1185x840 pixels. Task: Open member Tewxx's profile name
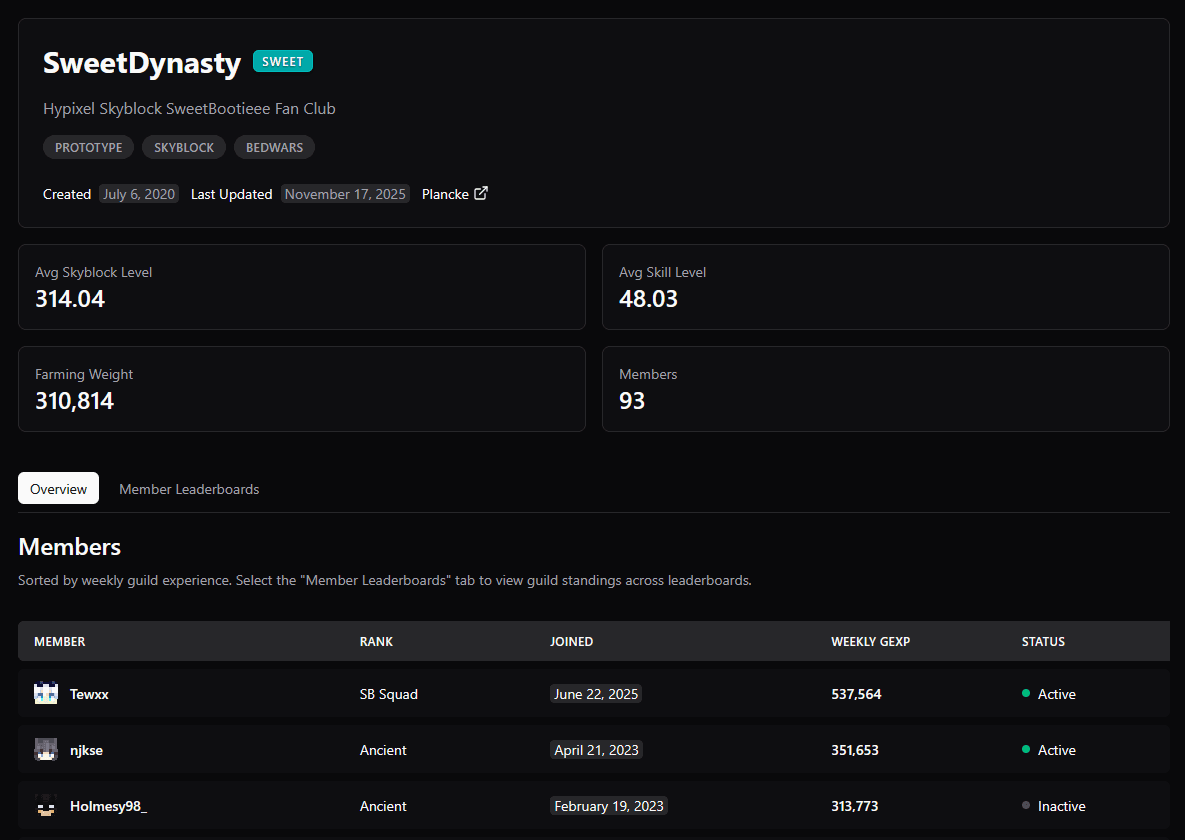(89, 694)
